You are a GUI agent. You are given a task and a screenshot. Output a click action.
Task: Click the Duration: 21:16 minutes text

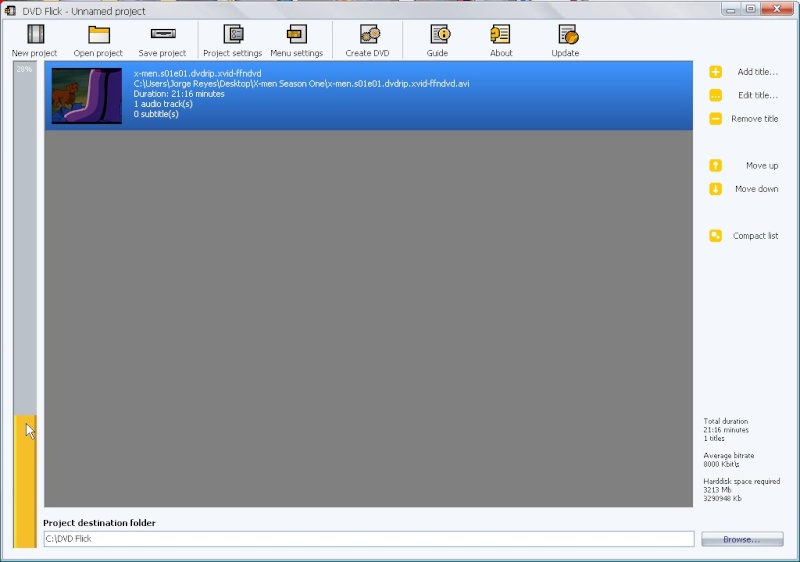[x=179, y=94]
